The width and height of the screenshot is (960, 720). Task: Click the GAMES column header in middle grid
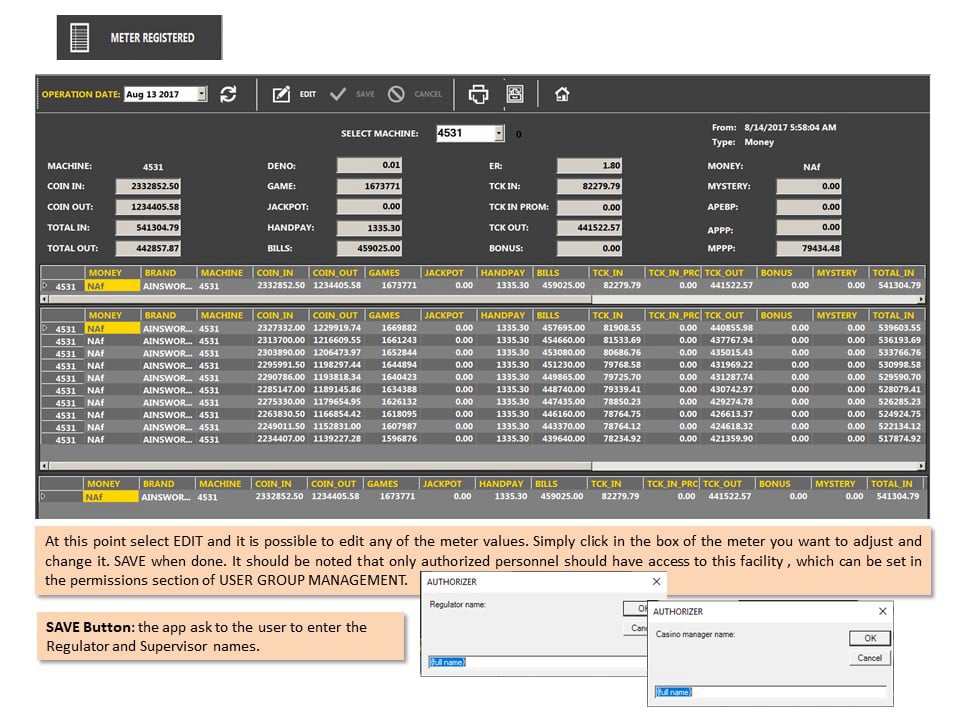(x=392, y=315)
